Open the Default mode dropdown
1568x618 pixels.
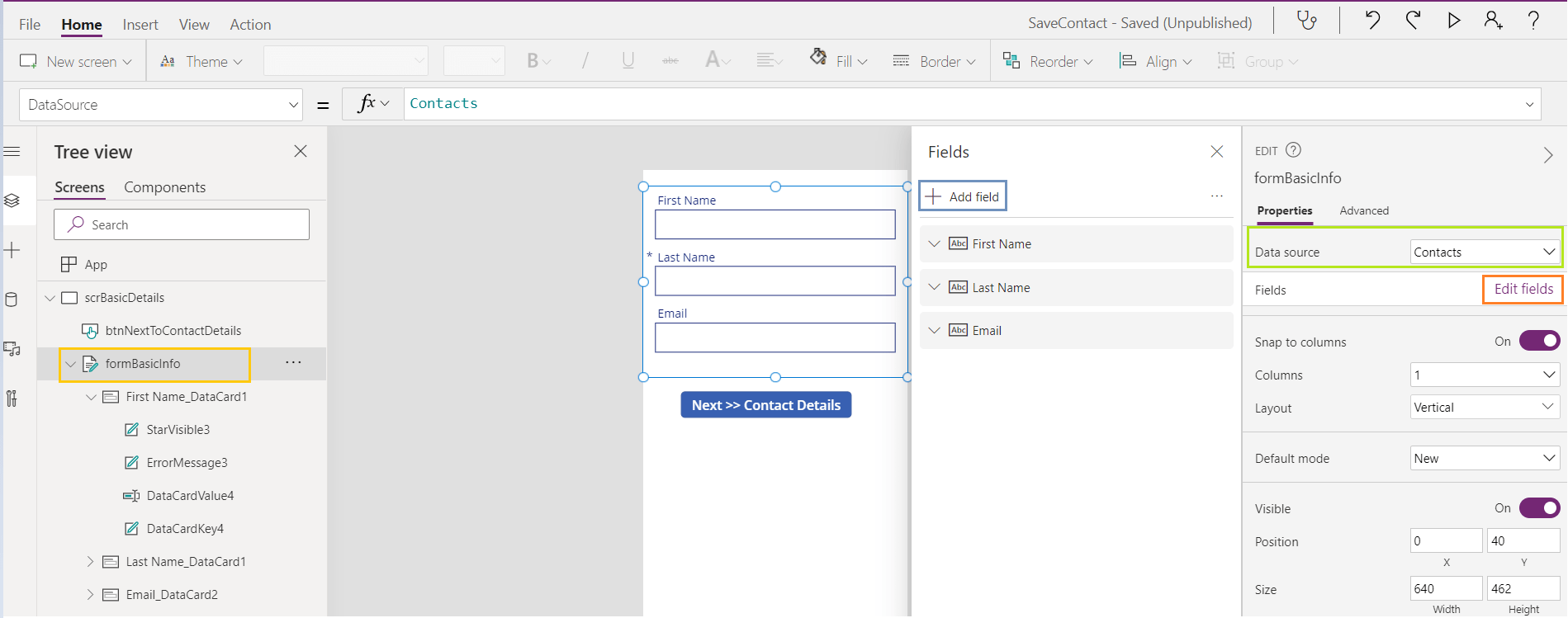click(1485, 458)
